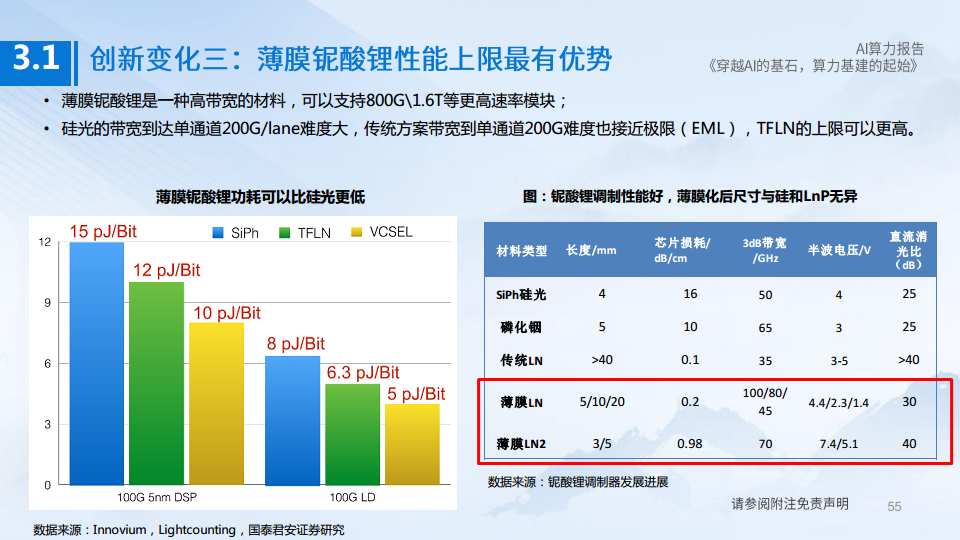Select the row label "SiPh硅光"
Image resolution: width=960 pixels, height=540 pixels.
[521, 294]
